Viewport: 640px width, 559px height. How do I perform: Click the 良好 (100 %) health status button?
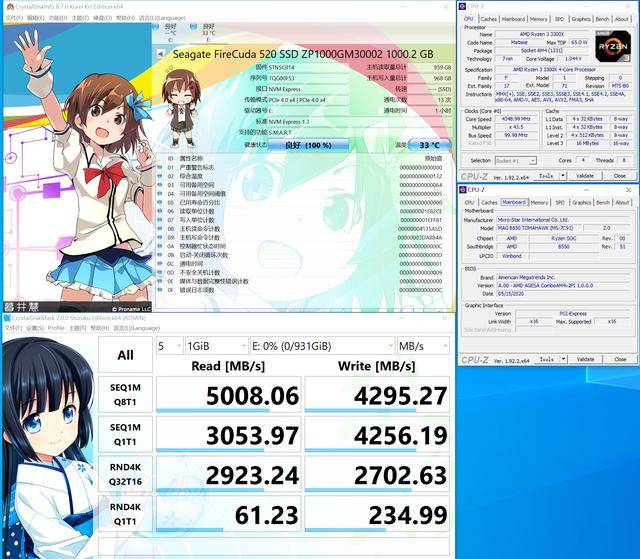(x=308, y=145)
